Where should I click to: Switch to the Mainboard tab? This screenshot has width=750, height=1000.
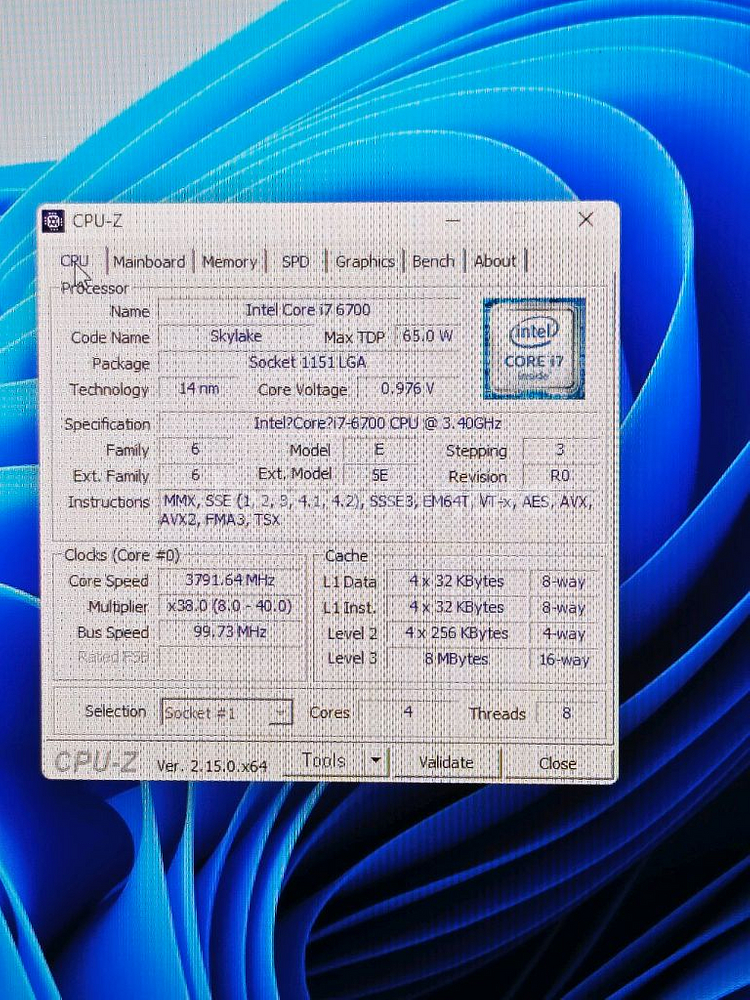pos(149,261)
